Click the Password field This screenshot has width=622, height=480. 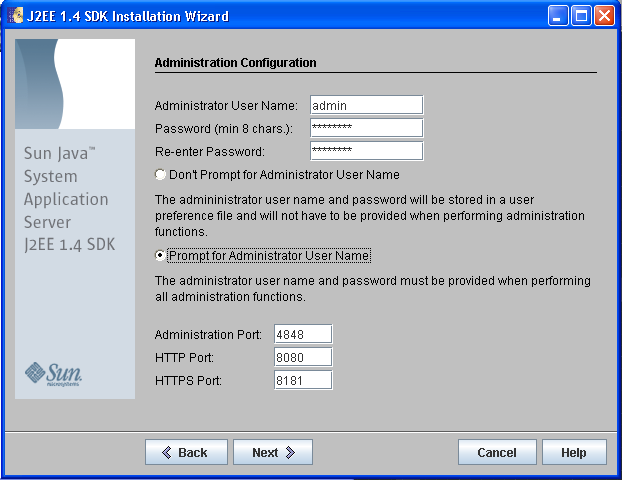click(x=367, y=128)
